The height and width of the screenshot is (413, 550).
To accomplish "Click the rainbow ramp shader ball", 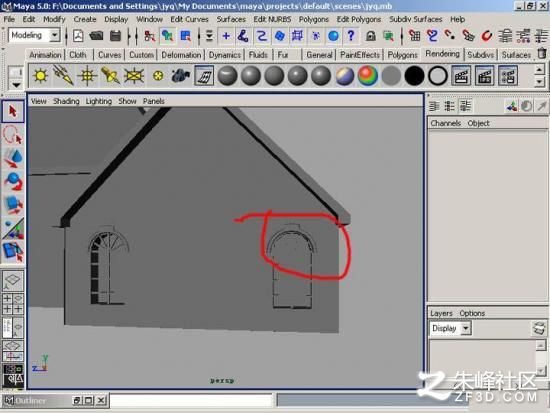I will point(368,76).
